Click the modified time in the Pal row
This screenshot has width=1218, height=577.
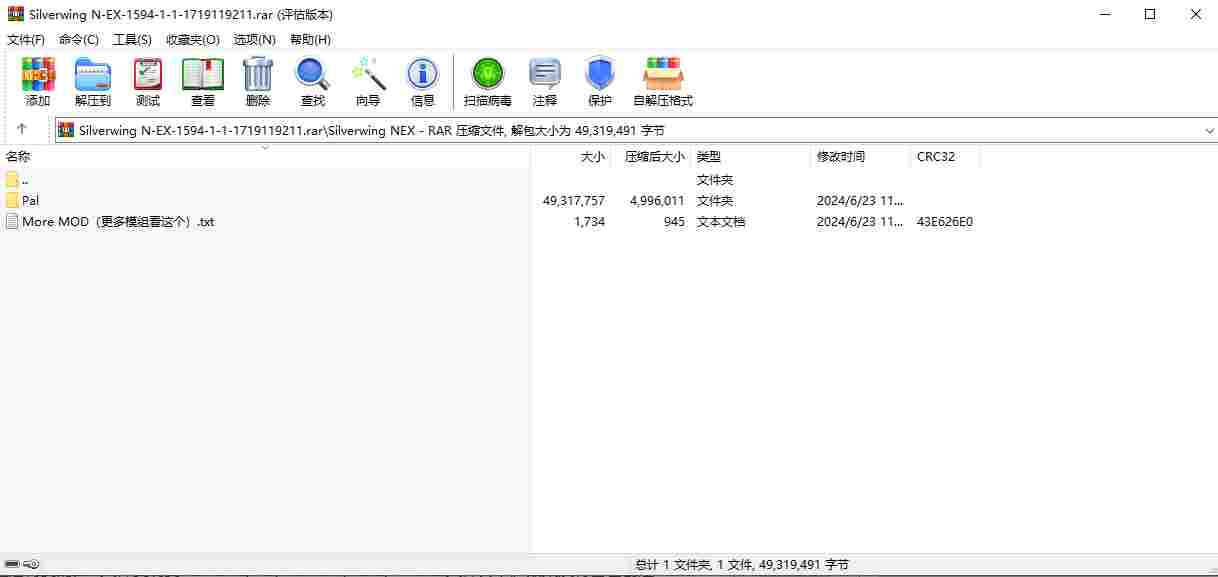click(860, 200)
